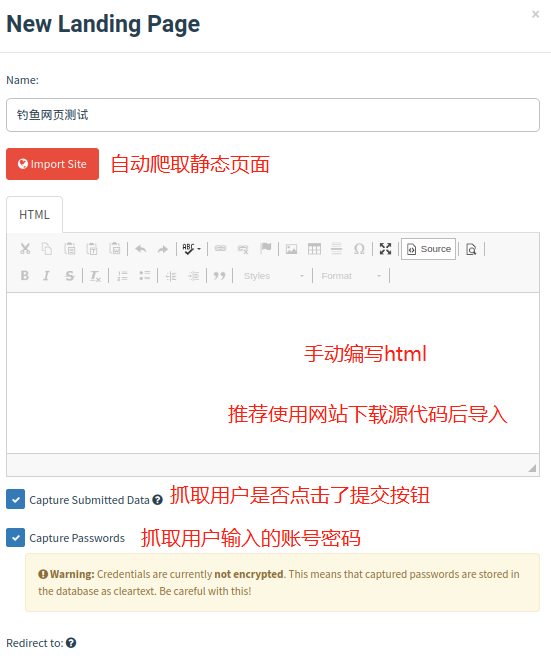The height and width of the screenshot is (658, 551).
Task: Click inside the HTML editor content area
Action: [273, 373]
